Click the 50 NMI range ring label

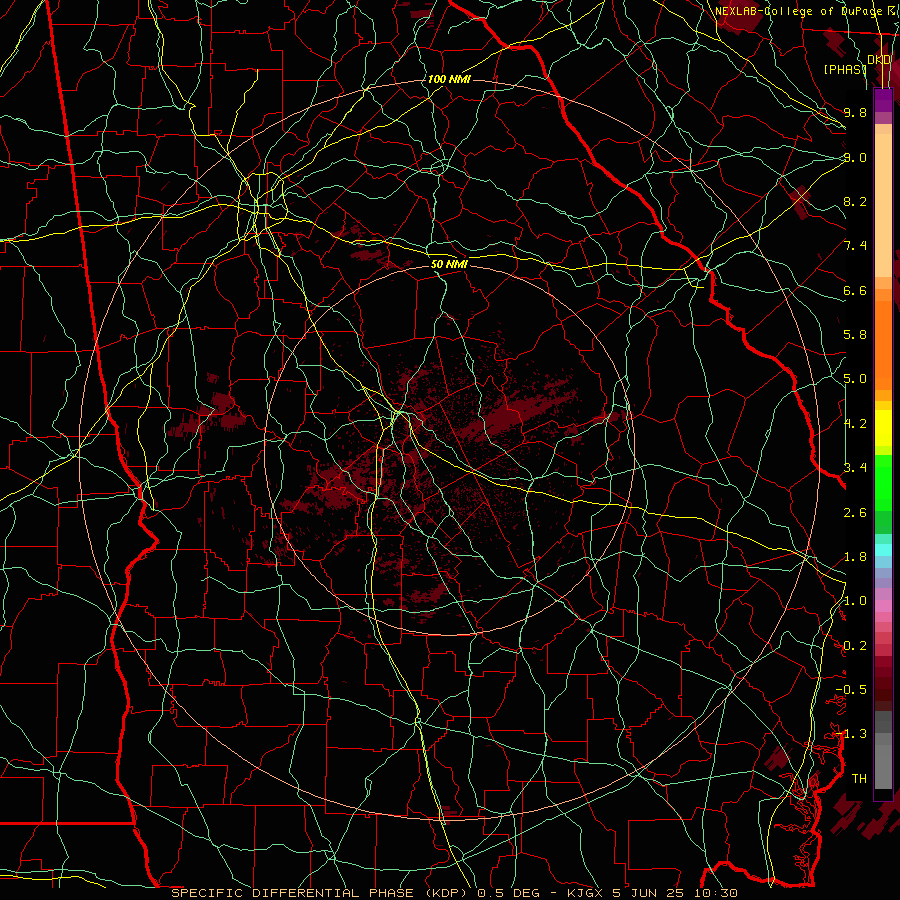449,264
